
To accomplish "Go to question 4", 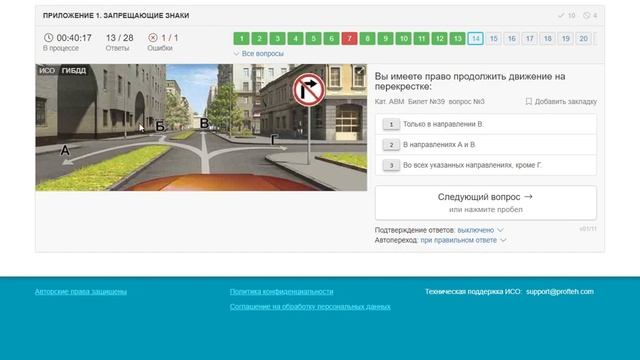I will pyautogui.click(x=295, y=38).
